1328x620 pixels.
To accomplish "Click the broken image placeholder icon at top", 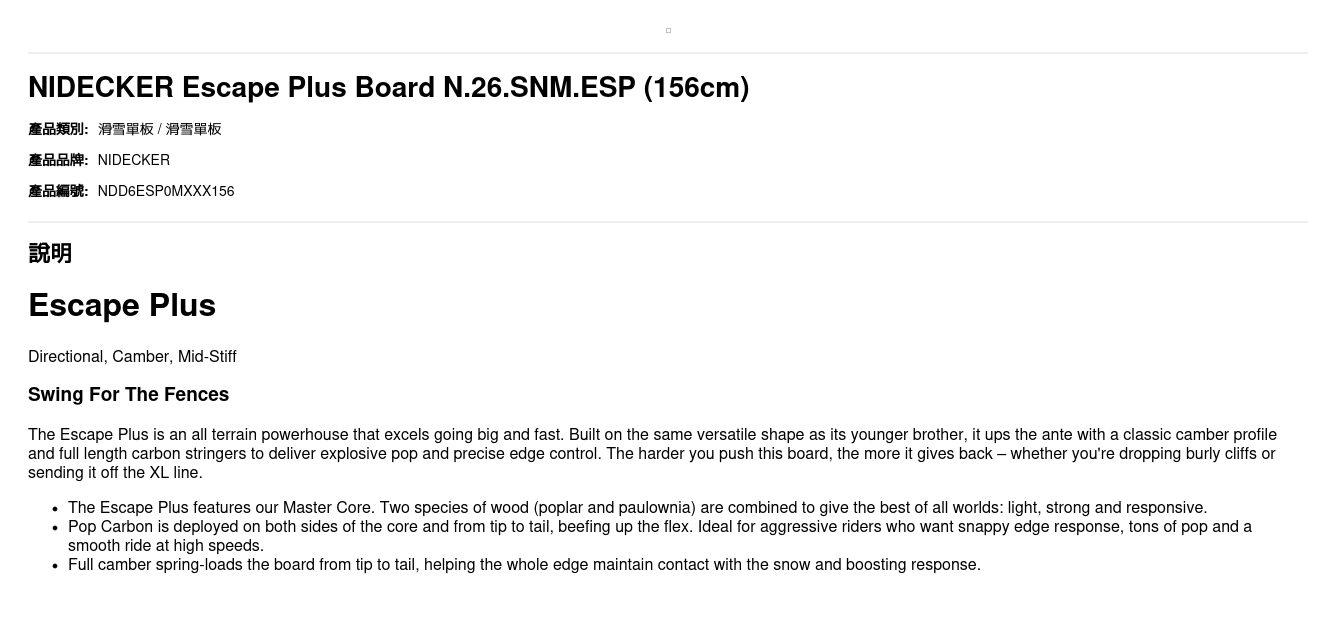I will pyautogui.click(x=668, y=31).
